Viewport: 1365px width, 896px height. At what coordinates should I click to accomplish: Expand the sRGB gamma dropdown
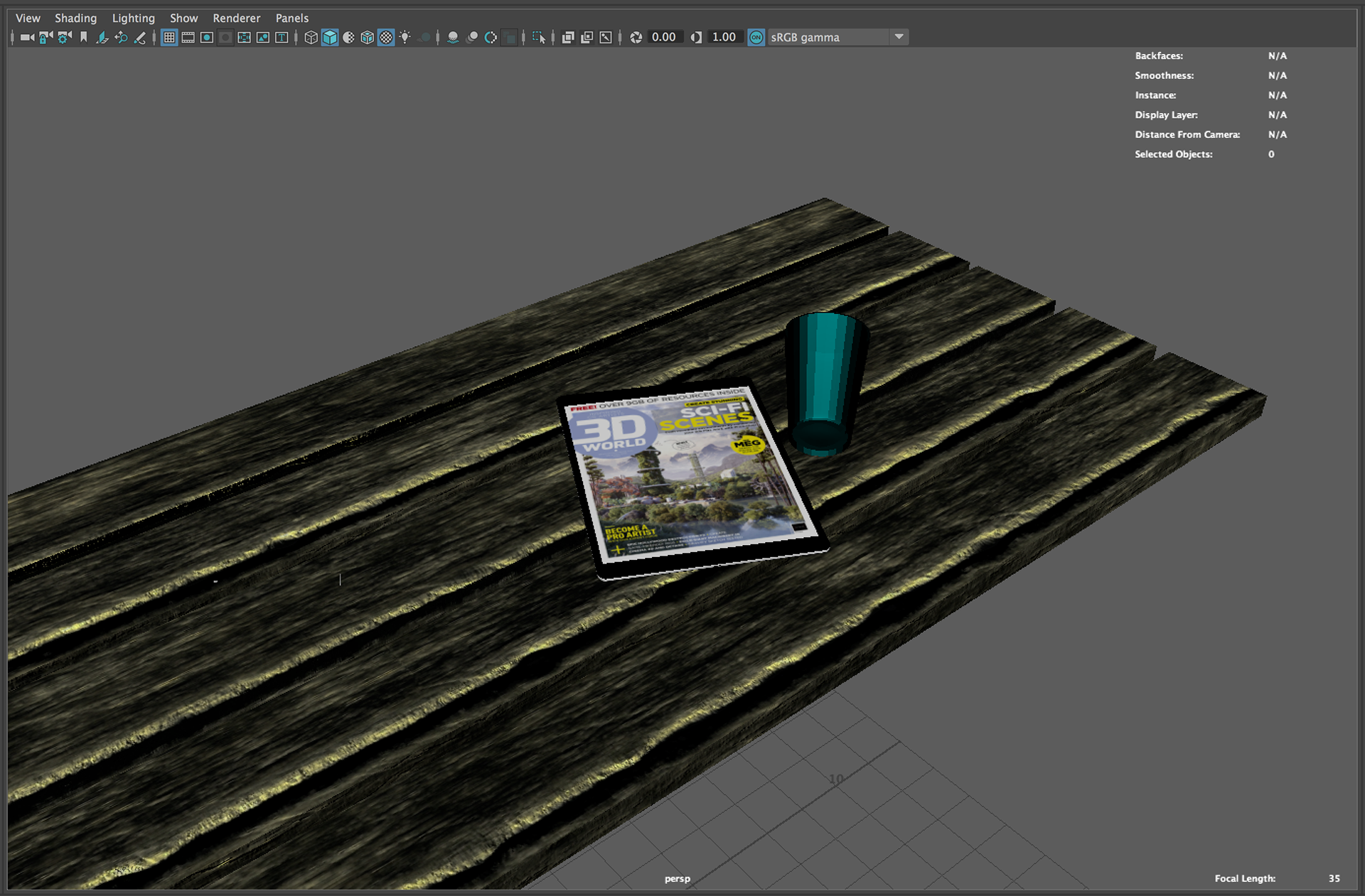(x=899, y=37)
